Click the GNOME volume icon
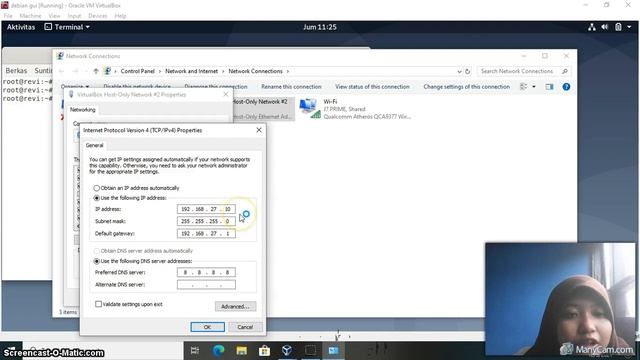This screenshot has width=640, height=360. (604, 27)
